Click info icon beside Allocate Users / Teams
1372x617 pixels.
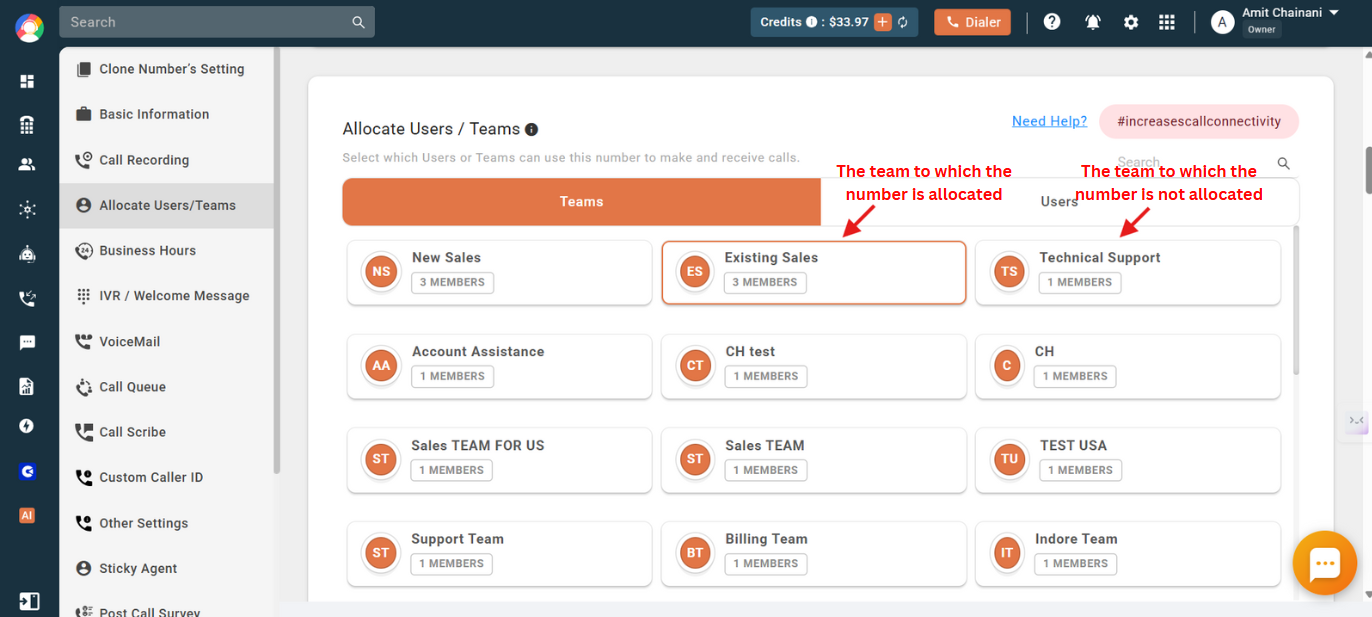coord(532,129)
